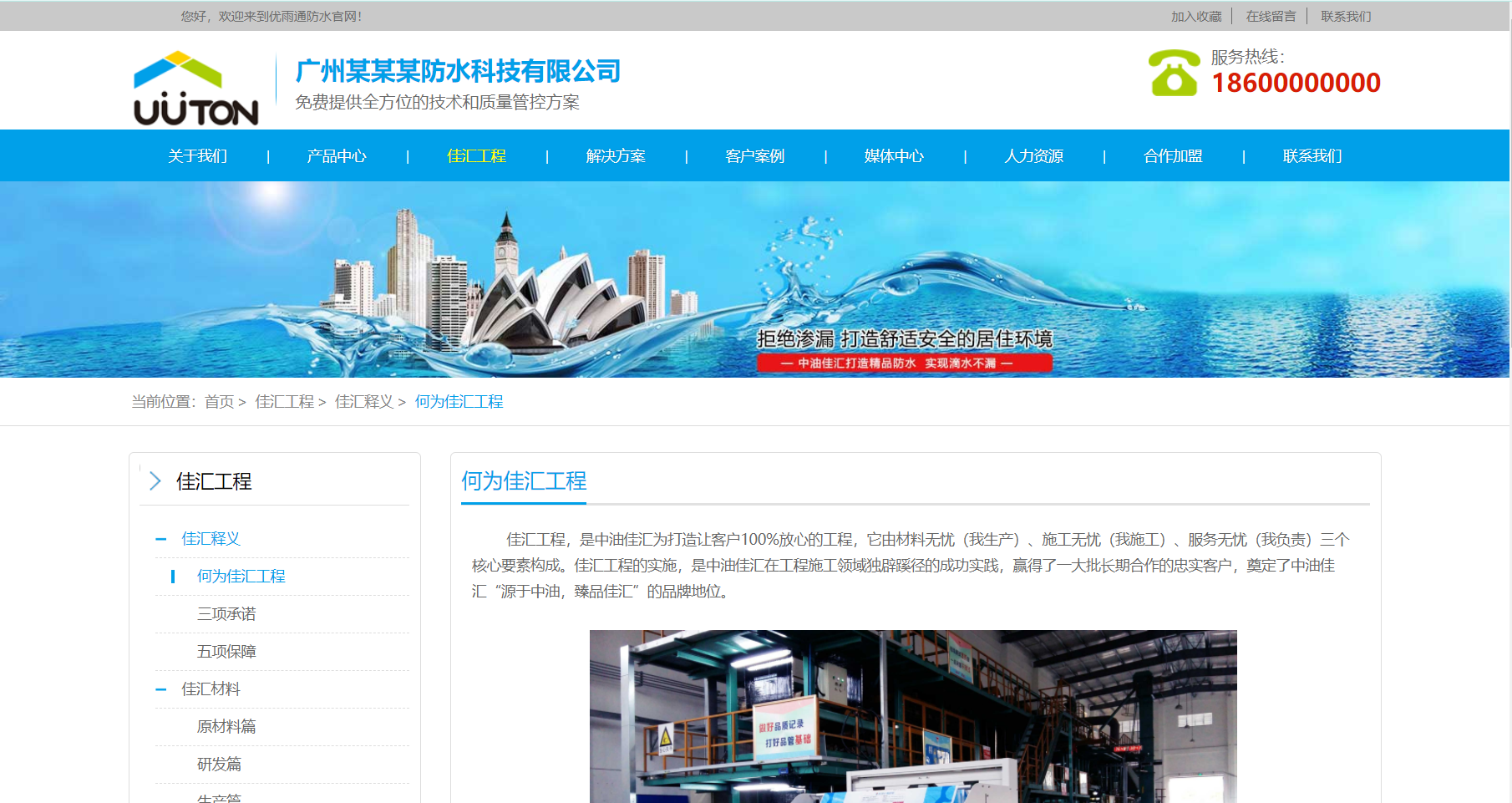Image resolution: width=1512 pixels, height=803 pixels.
Task: Click 加入收藏 link in top bar
Action: (1196, 17)
